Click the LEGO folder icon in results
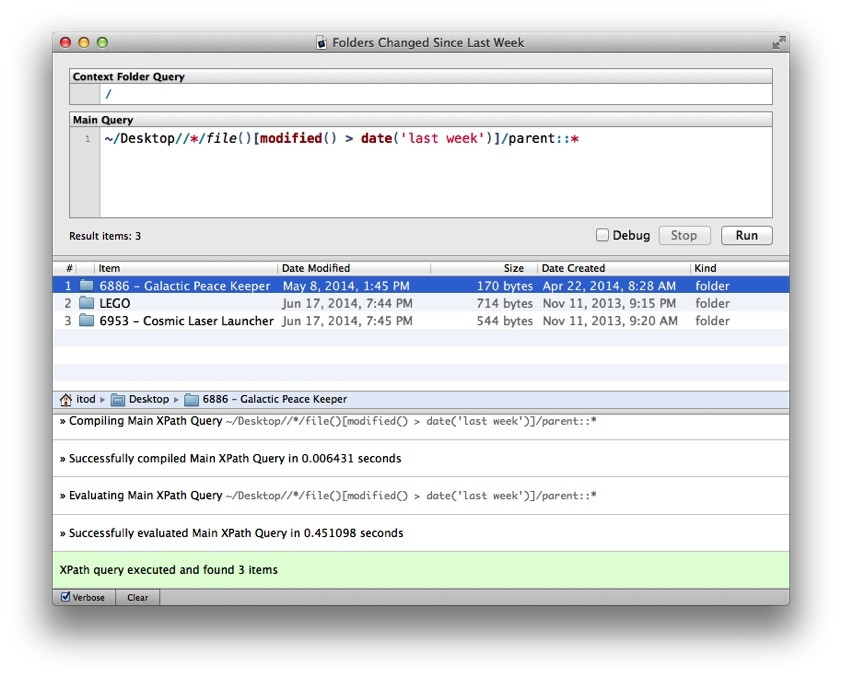Image resolution: width=842 pixels, height=678 pixels. 86,303
